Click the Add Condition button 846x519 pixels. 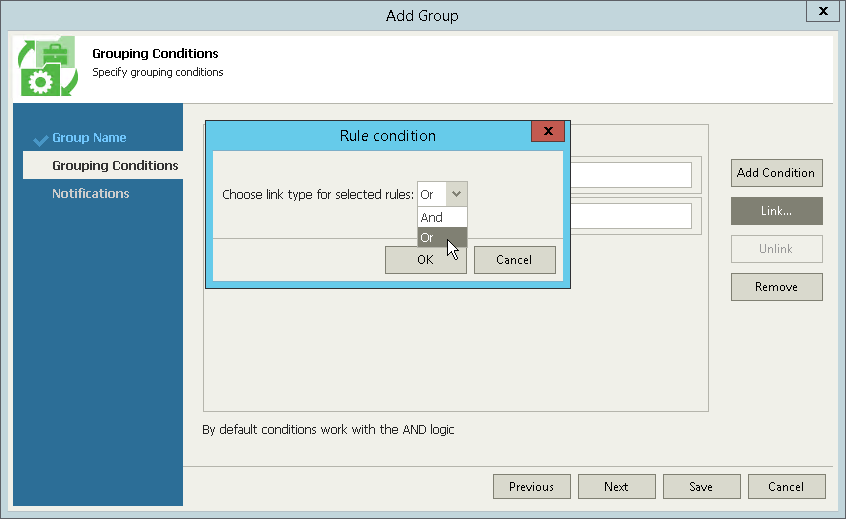pyautogui.click(x=776, y=173)
